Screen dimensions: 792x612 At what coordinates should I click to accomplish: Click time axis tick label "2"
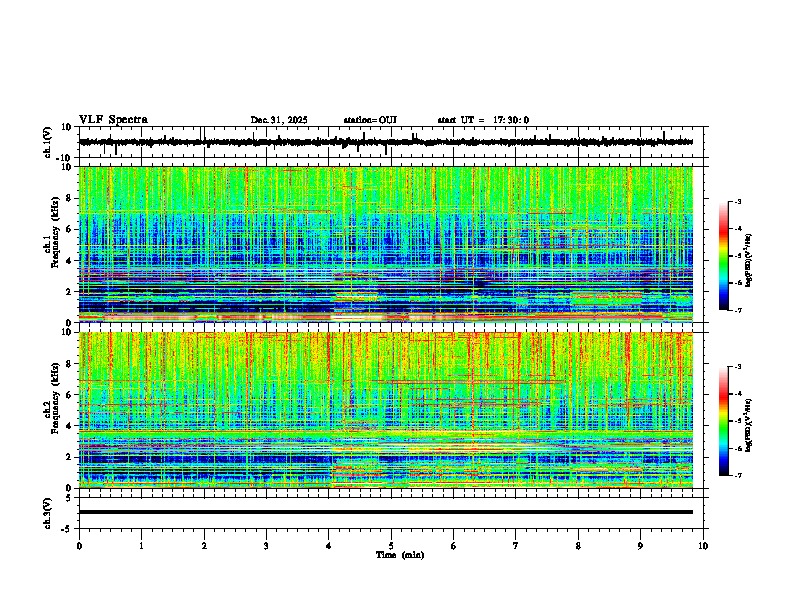tap(204, 546)
